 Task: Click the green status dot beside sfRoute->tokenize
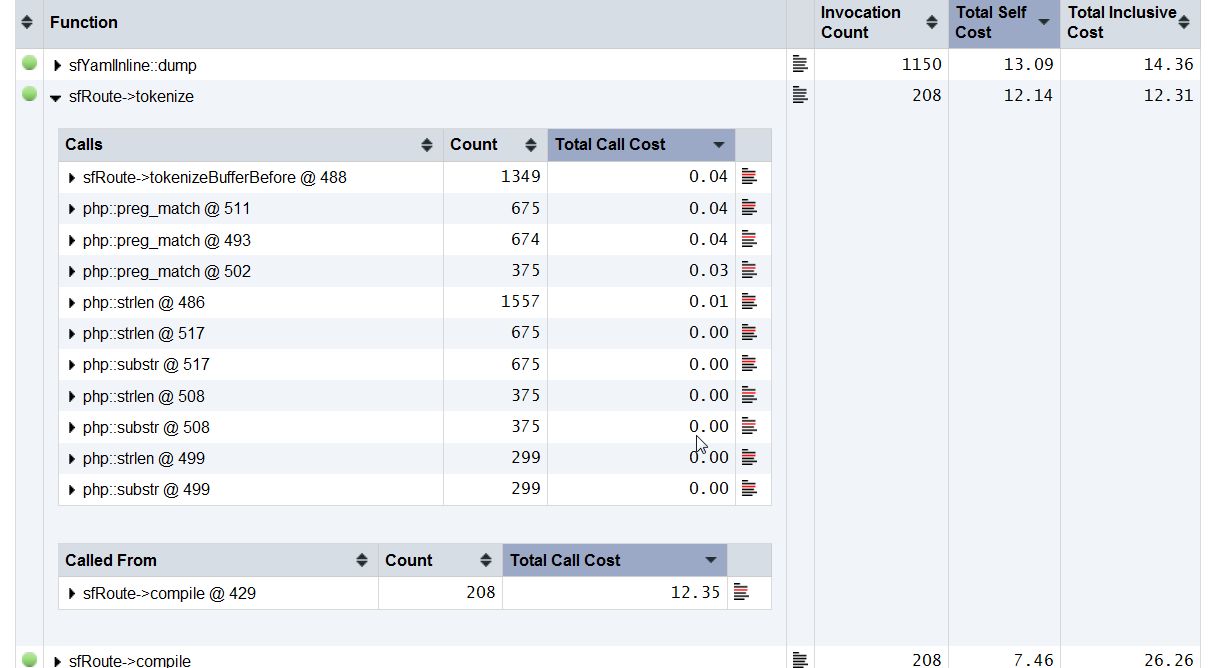tap(29, 94)
